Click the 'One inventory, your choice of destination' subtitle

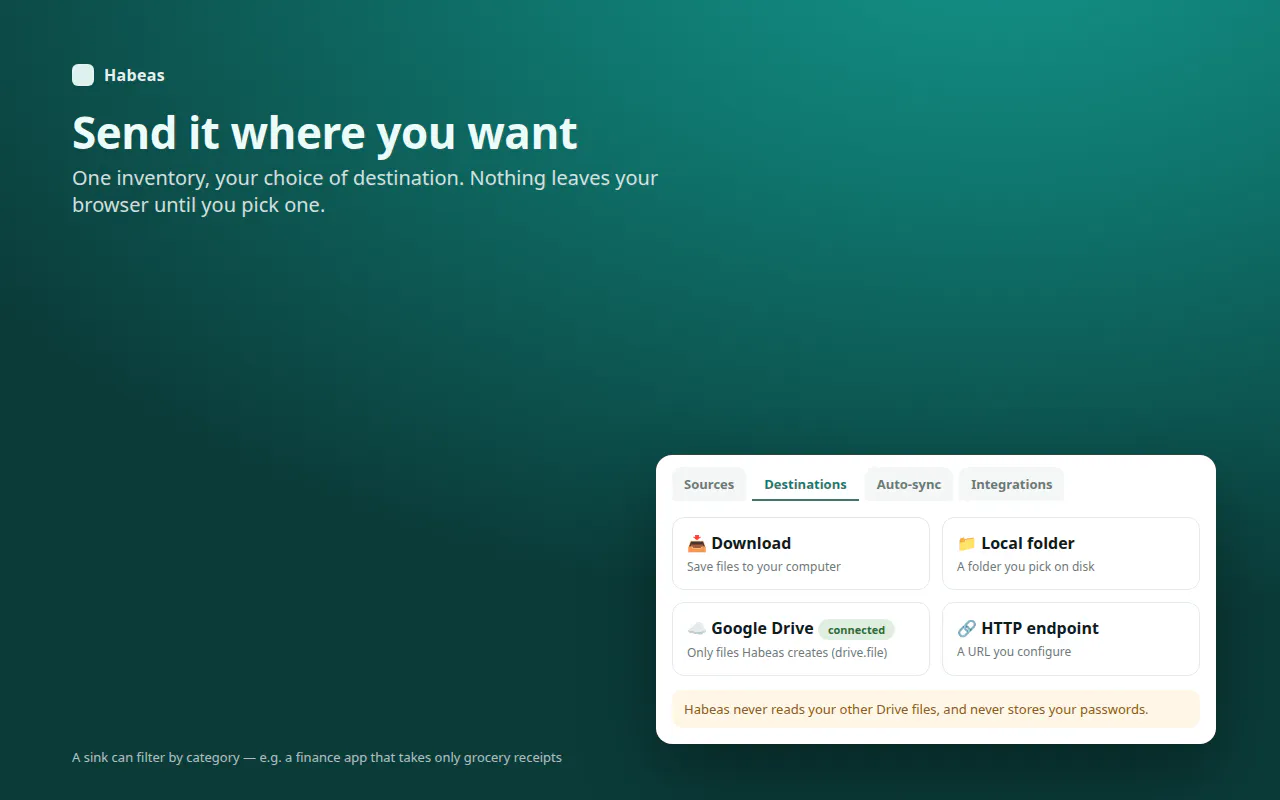[x=365, y=192]
